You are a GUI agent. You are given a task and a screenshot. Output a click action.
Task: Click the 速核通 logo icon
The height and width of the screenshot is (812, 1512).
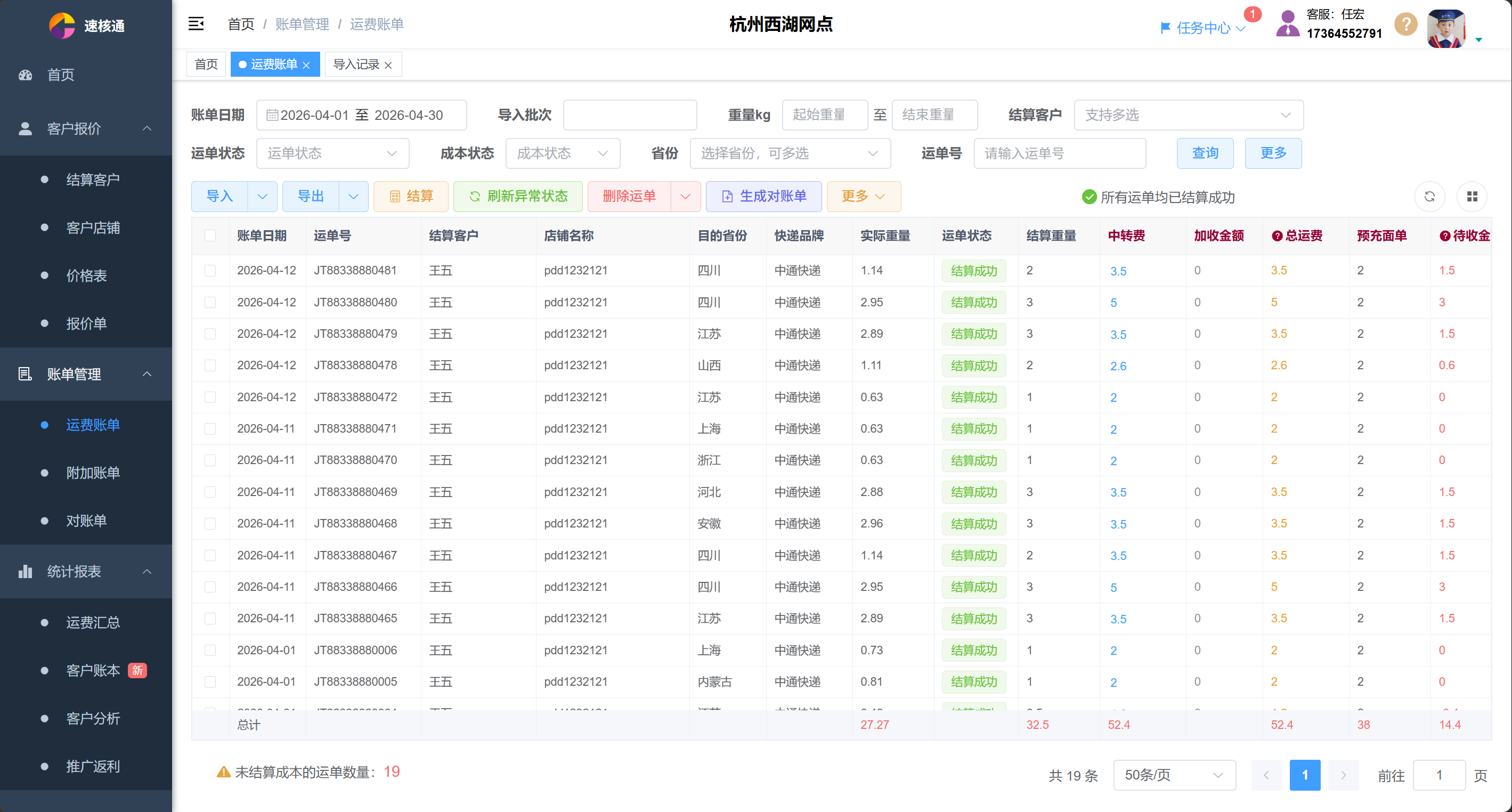[62, 25]
